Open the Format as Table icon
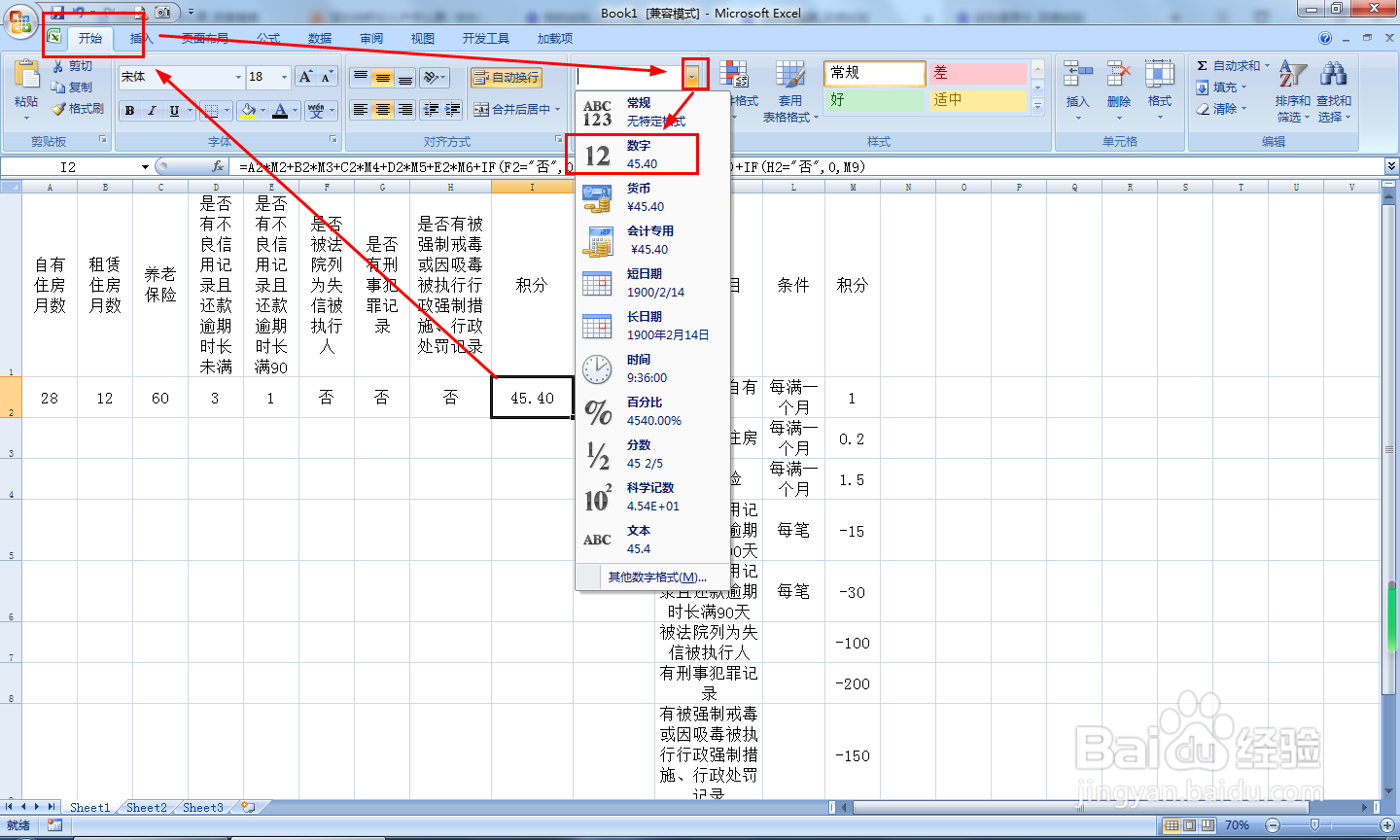The width and height of the screenshot is (1400, 840). [790, 75]
